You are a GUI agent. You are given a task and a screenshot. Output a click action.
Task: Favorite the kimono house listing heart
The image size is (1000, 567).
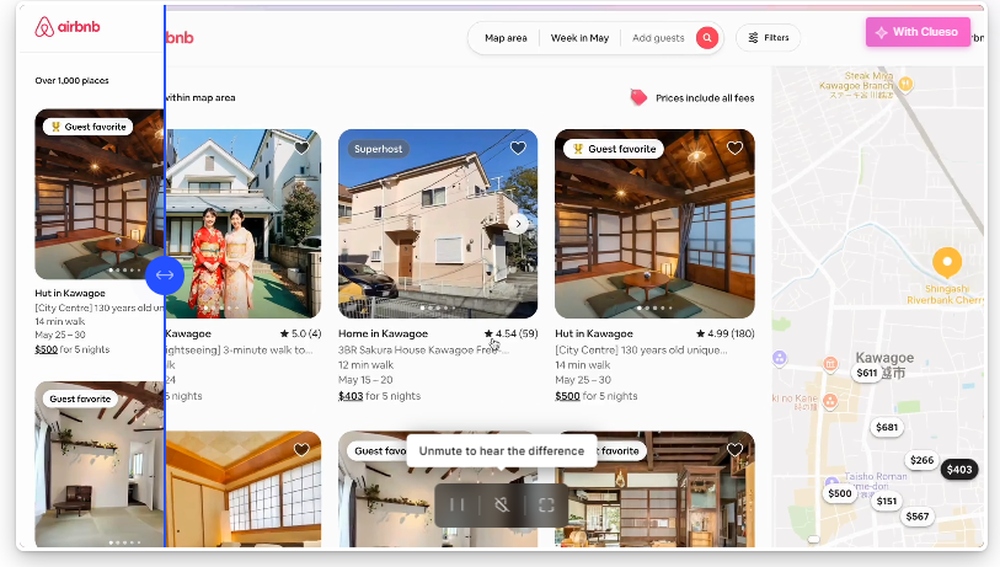click(301, 148)
